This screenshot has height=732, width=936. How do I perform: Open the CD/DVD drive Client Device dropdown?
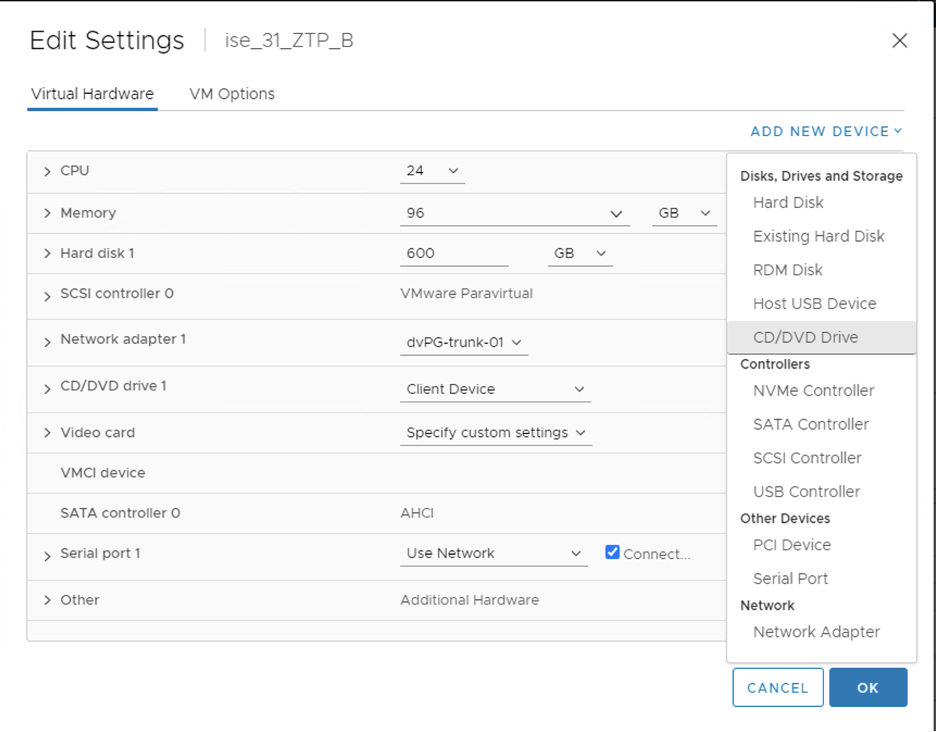[495, 389]
